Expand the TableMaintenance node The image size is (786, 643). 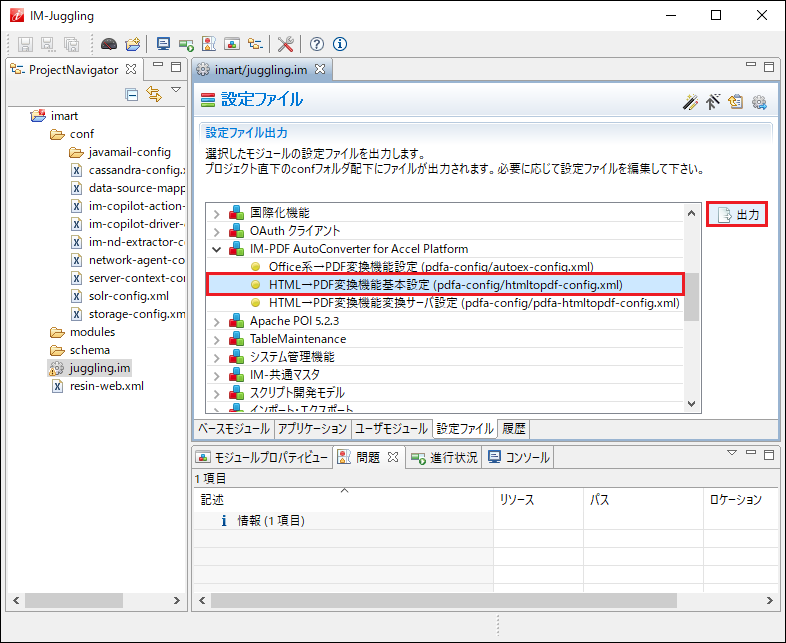click(217, 340)
